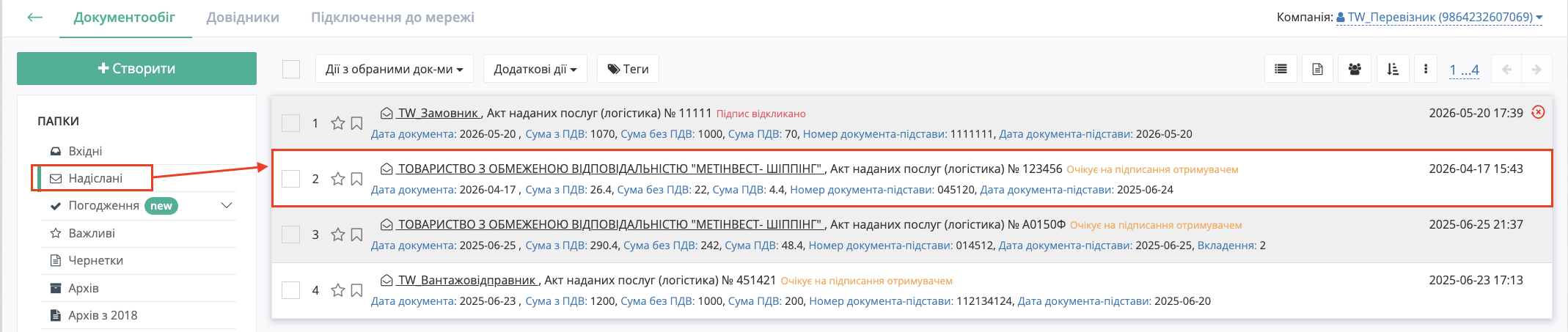This screenshot has width=1568, height=332.
Task: Open МЕТІНВЕСТ- ШІППІНГ link in row 2
Action: point(610,169)
